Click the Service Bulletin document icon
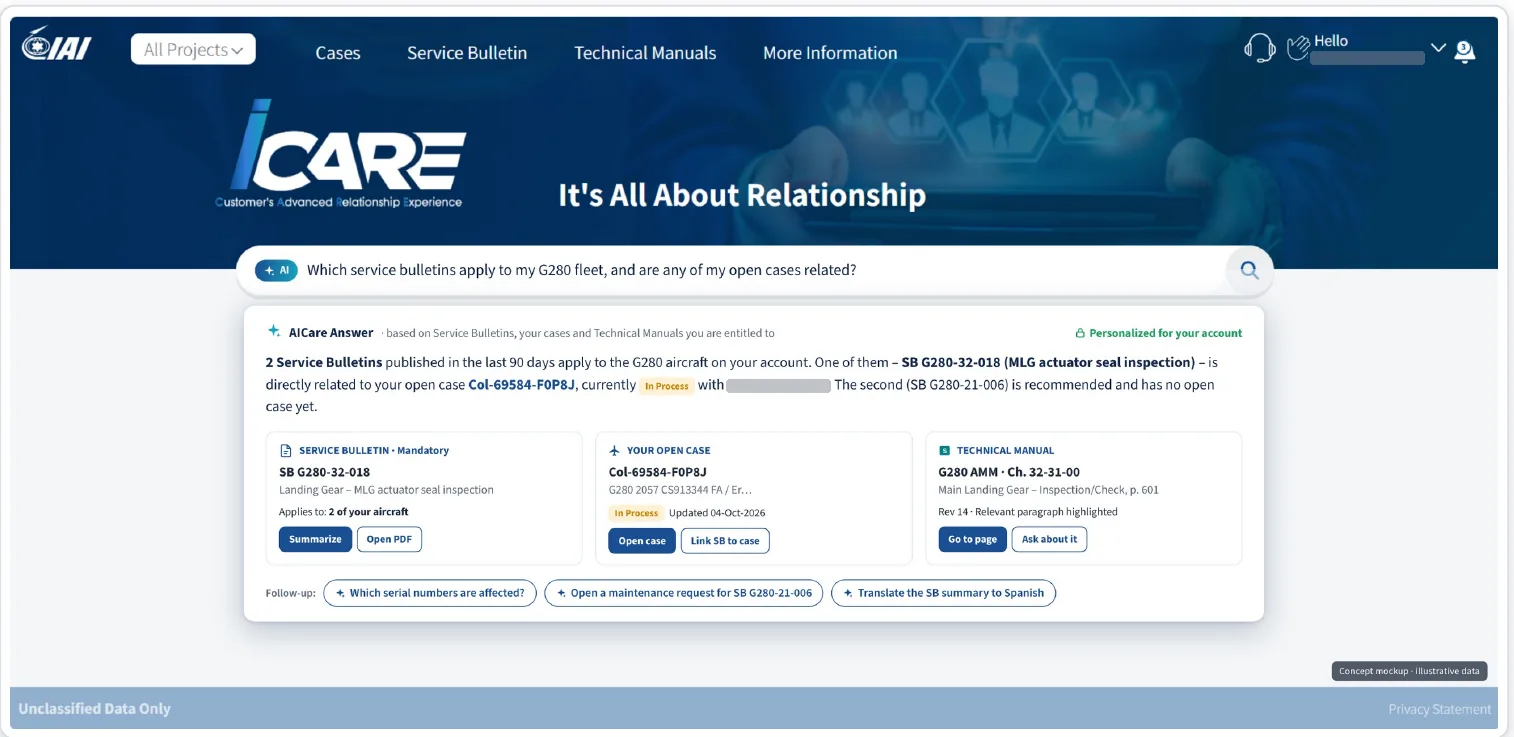 [286, 451]
